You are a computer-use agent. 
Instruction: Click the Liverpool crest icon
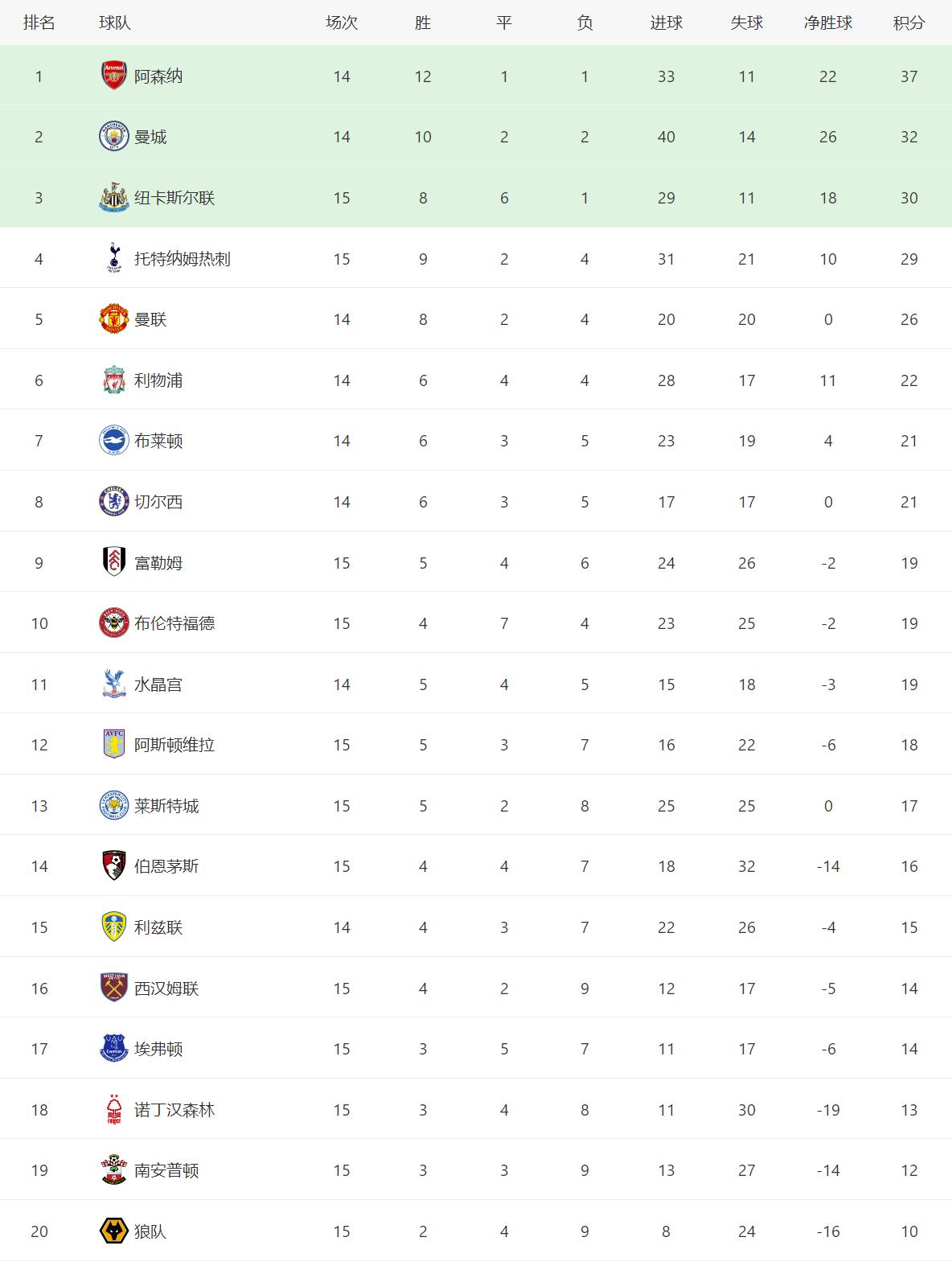pyautogui.click(x=113, y=380)
